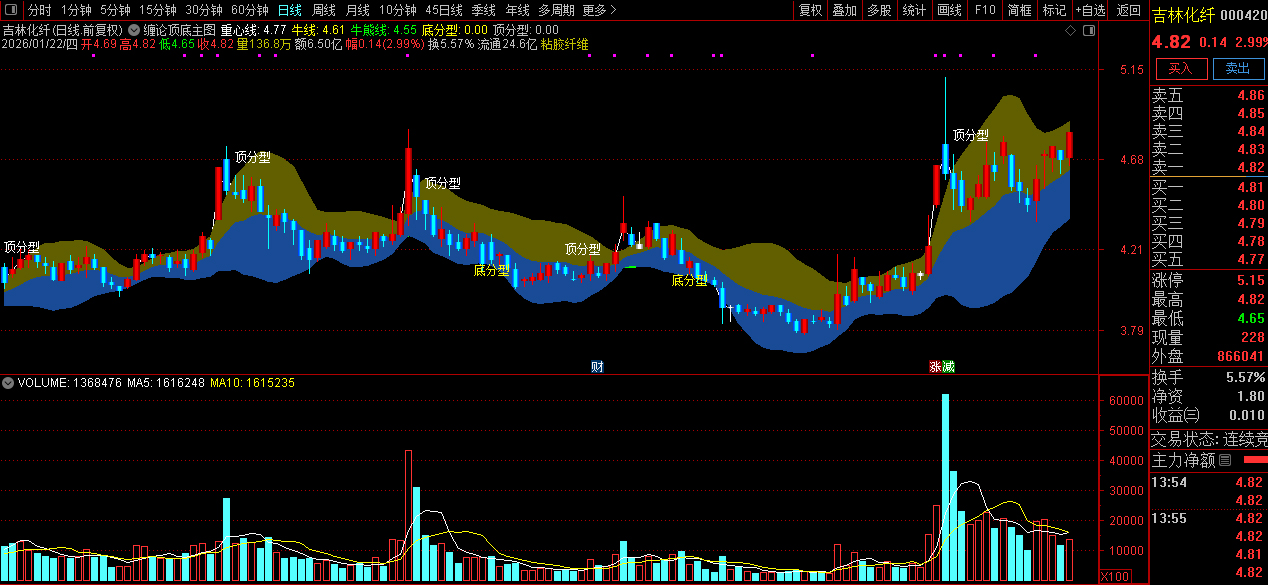Click the 粘胶纤维 sector link
The image size is (1268, 585).
coord(565,44)
